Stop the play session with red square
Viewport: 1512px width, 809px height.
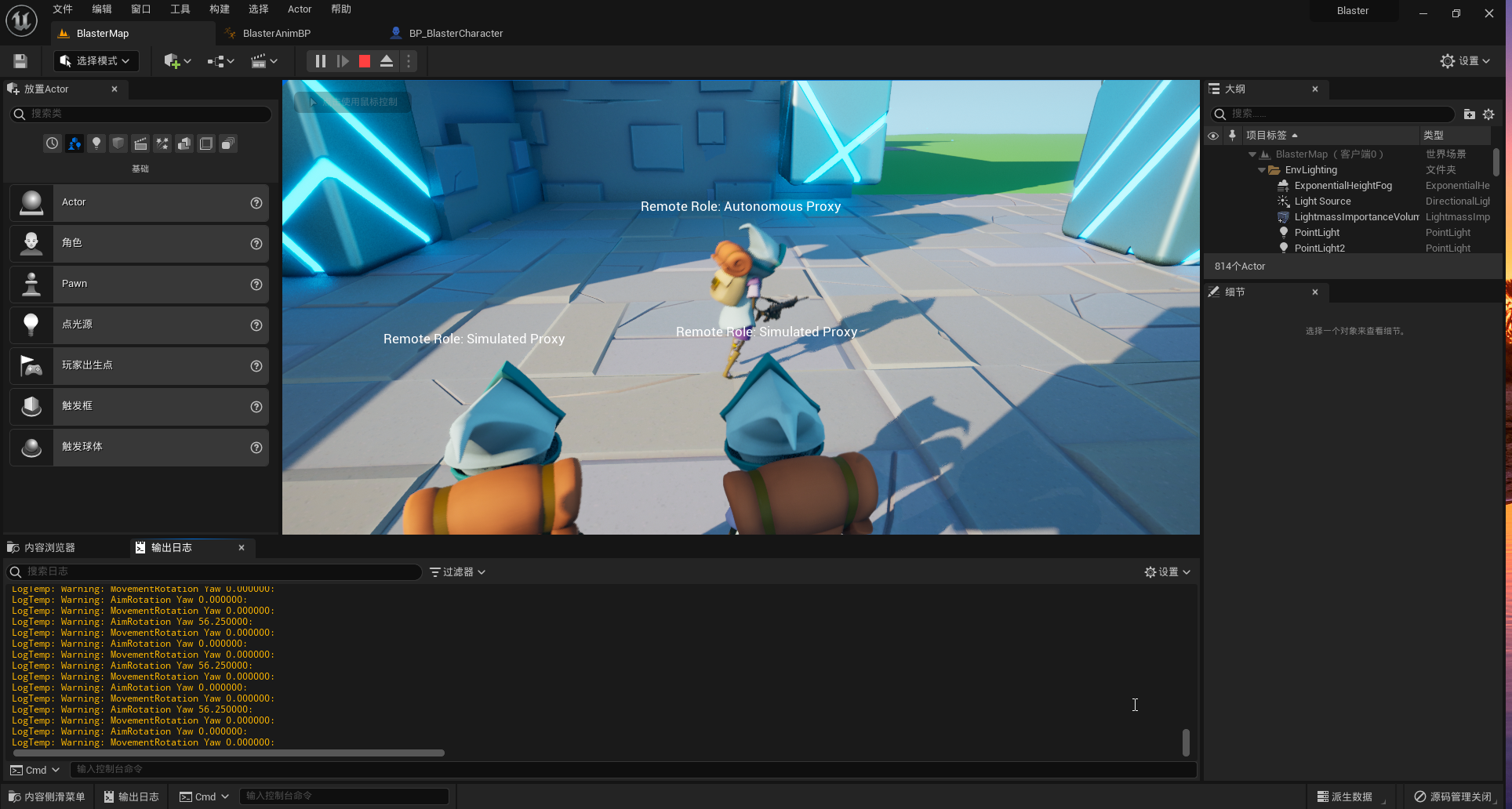pos(365,61)
